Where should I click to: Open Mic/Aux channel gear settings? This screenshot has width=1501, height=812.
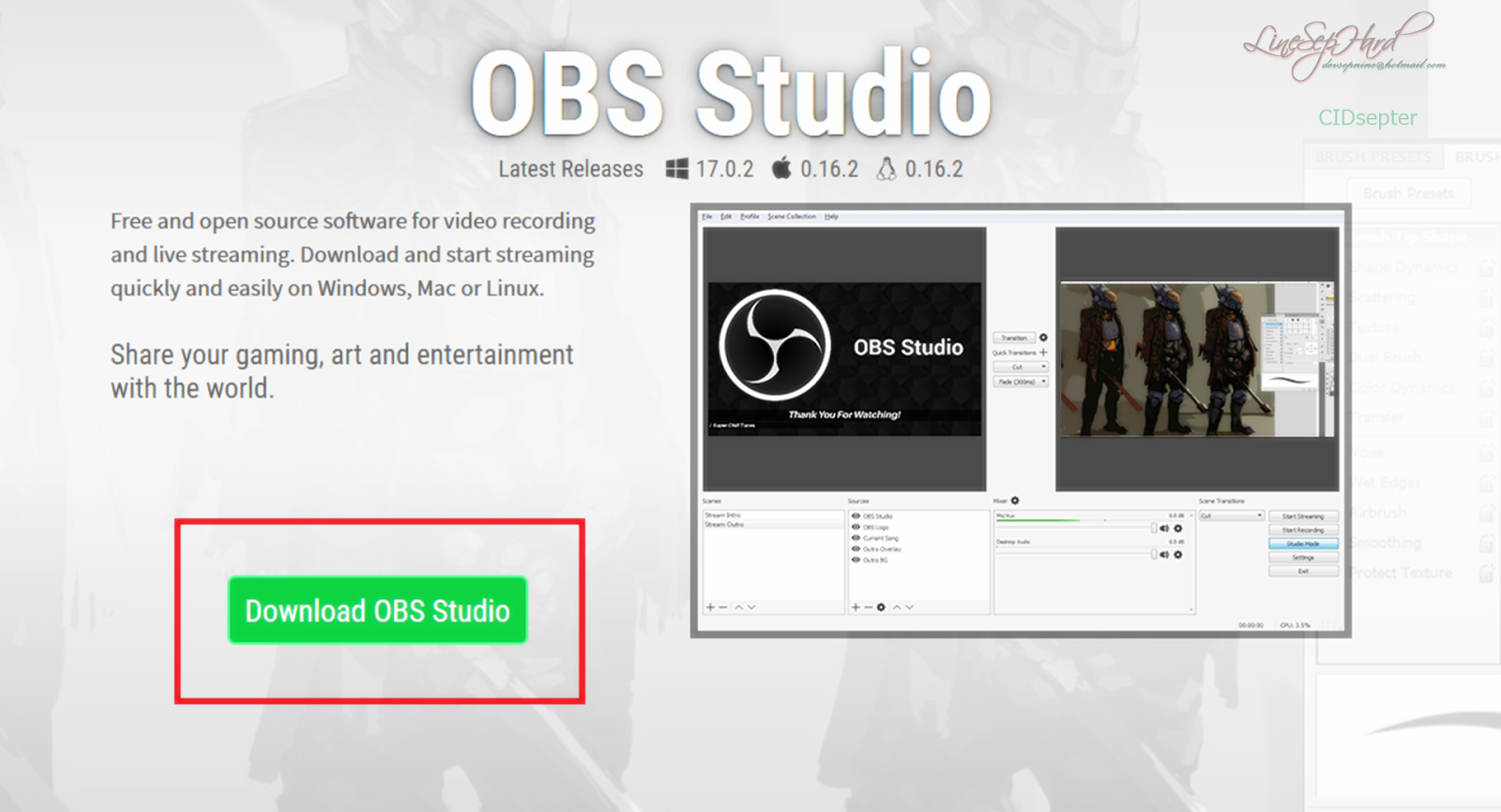tap(1178, 529)
